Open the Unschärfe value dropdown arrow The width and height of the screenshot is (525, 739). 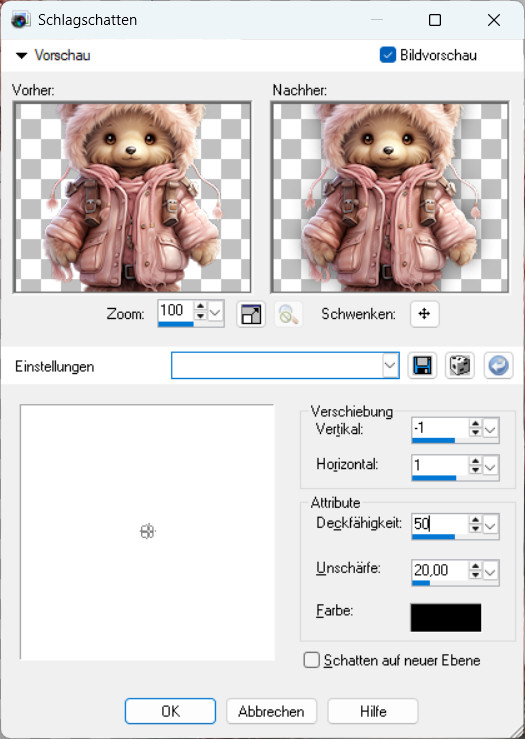[491, 572]
